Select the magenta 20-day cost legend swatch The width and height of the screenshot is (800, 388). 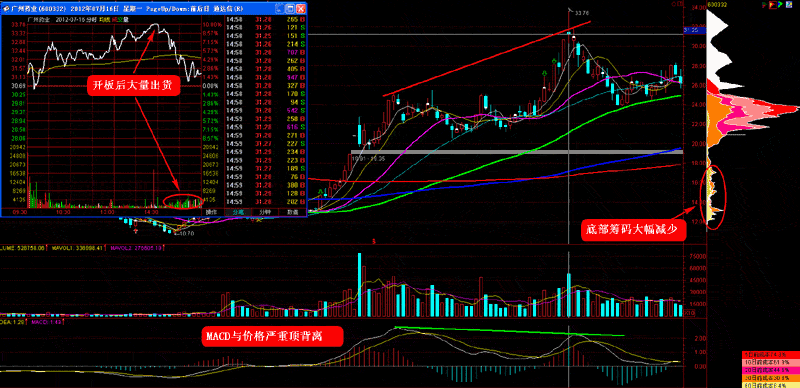click(x=771, y=371)
